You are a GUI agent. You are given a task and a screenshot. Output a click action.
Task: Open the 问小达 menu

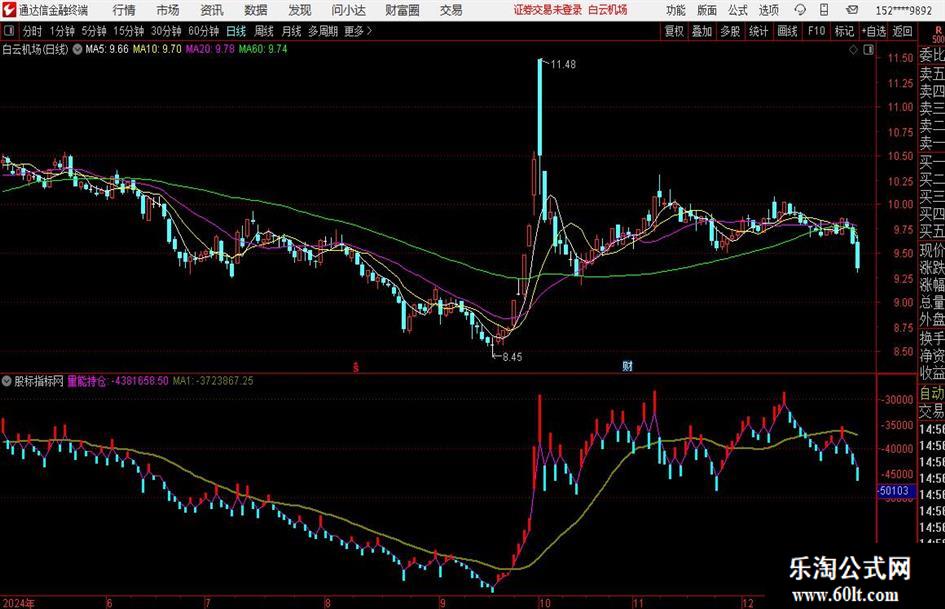click(348, 10)
